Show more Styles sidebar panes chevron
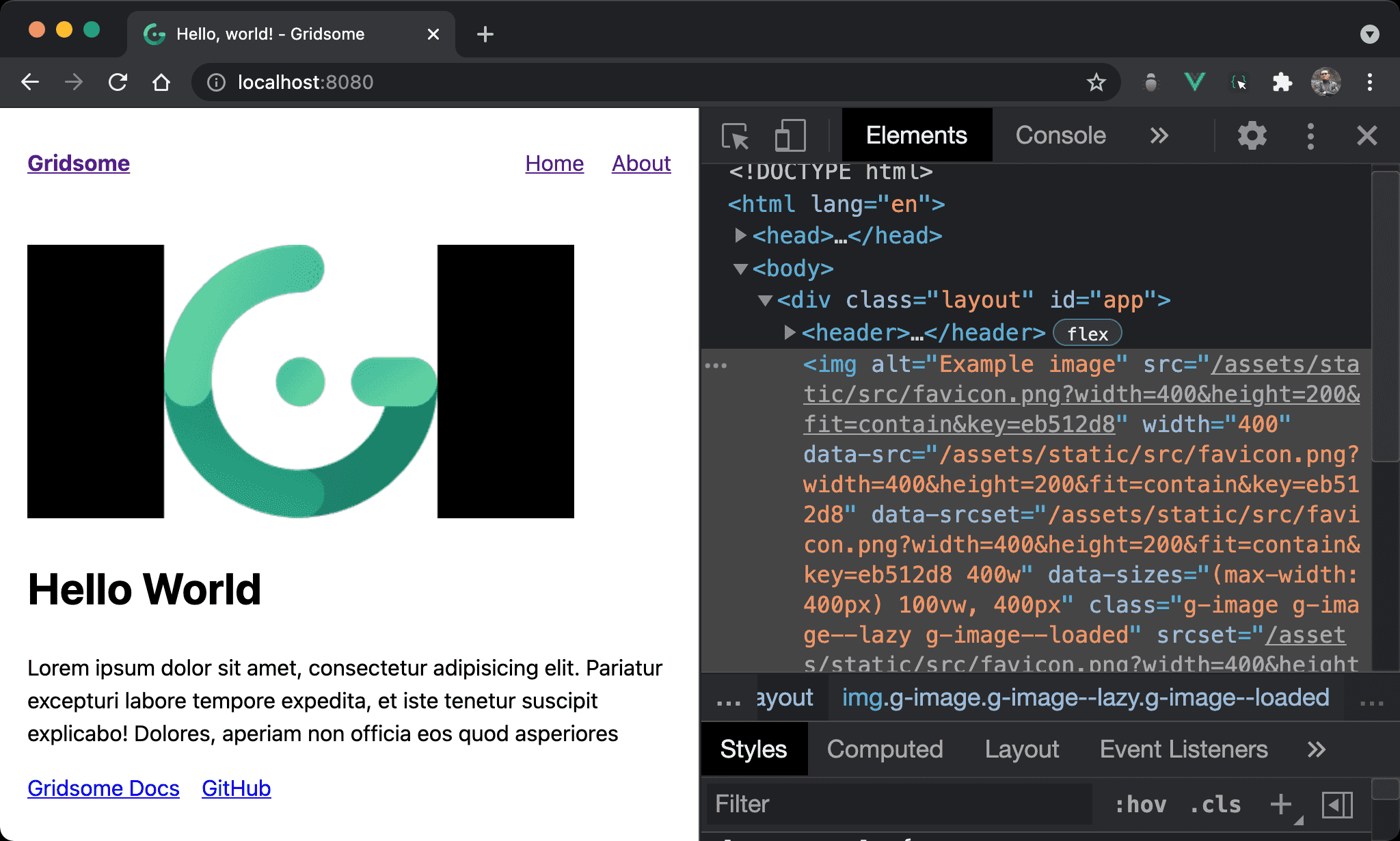The width and height of the screenshot is (1400, 841). [x=1317, y=749]
